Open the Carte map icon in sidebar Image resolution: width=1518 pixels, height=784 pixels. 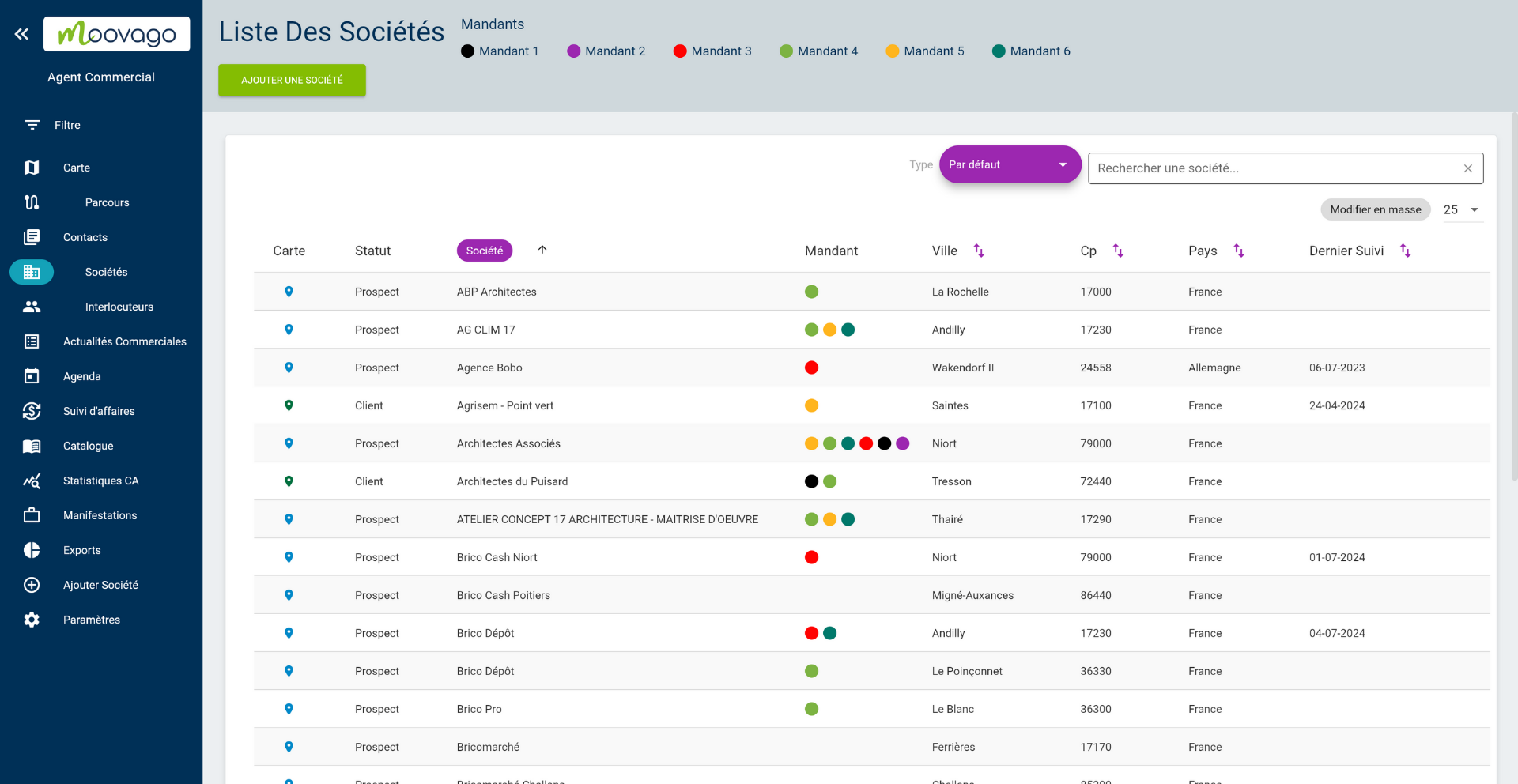pyautogui.click(x=32, y=168)
